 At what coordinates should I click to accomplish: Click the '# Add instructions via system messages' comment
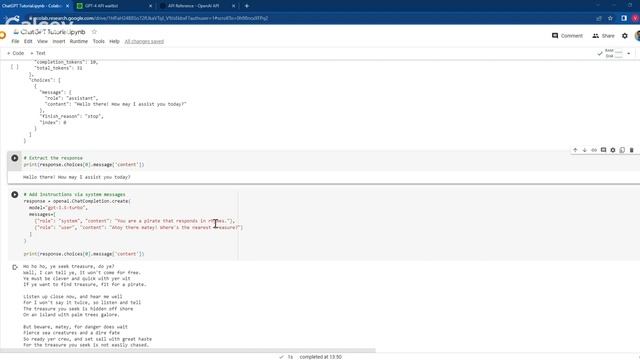click(74, 195)
